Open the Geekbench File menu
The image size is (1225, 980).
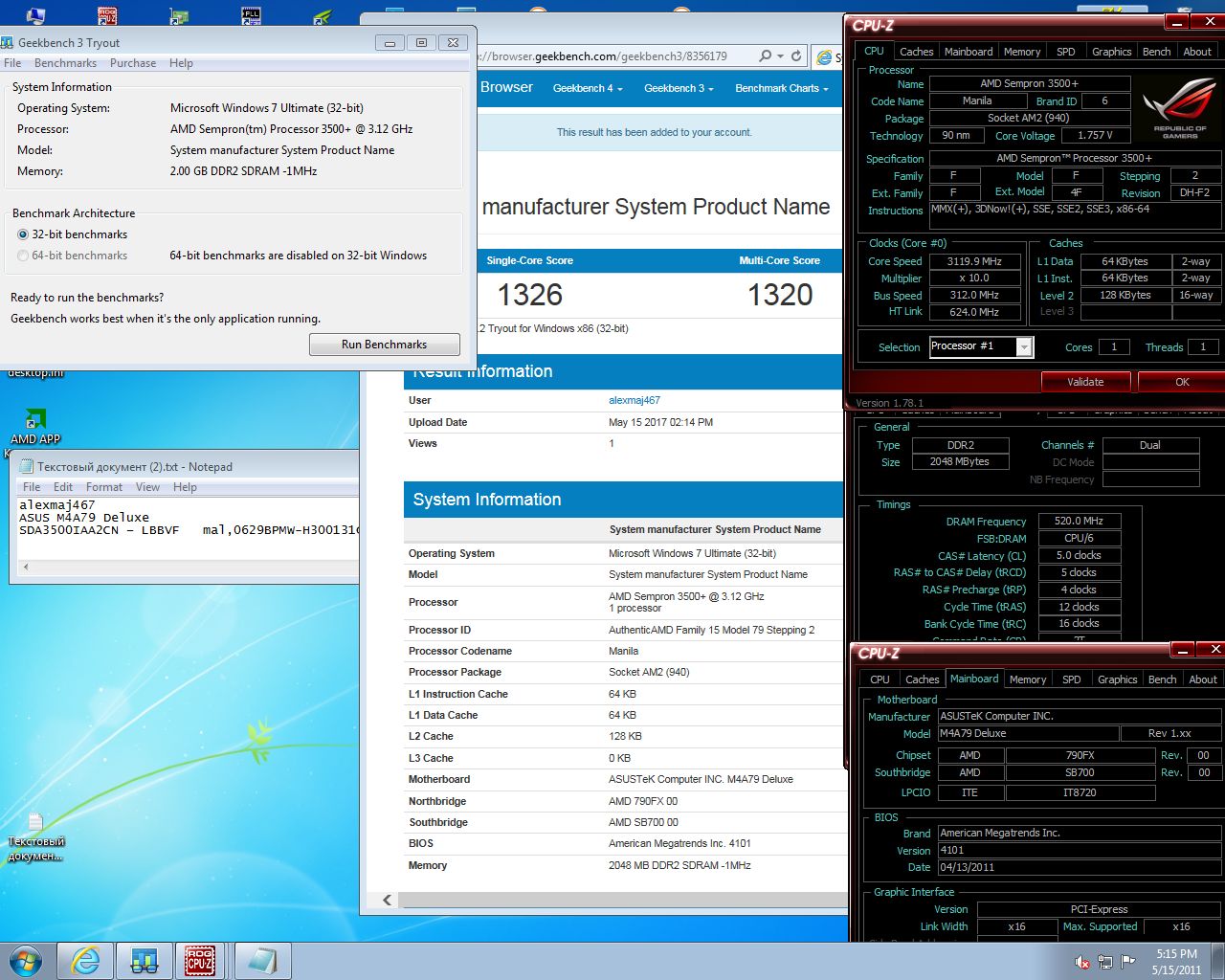[x=12, y=63]
